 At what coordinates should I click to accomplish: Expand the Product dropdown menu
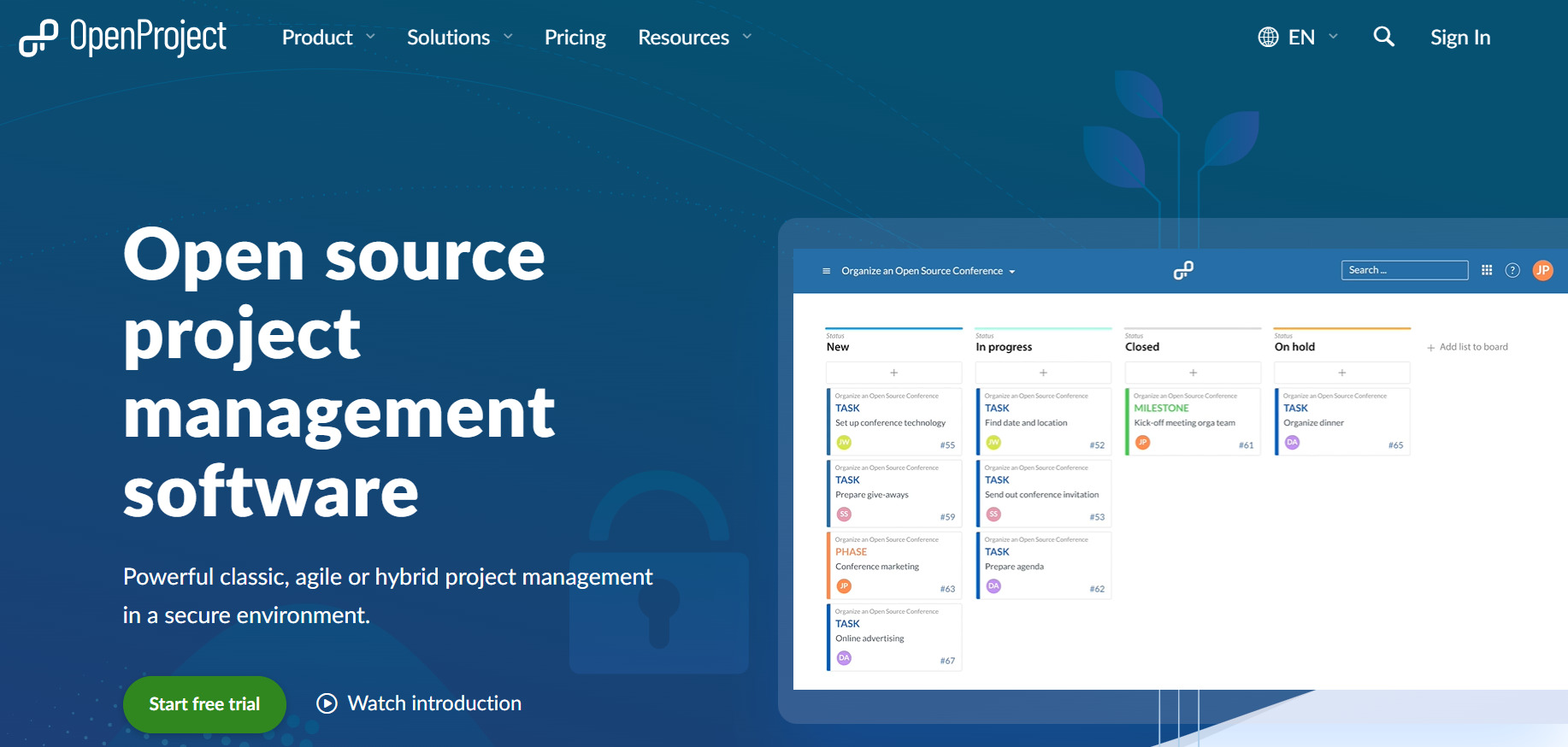tap(328, 38)
